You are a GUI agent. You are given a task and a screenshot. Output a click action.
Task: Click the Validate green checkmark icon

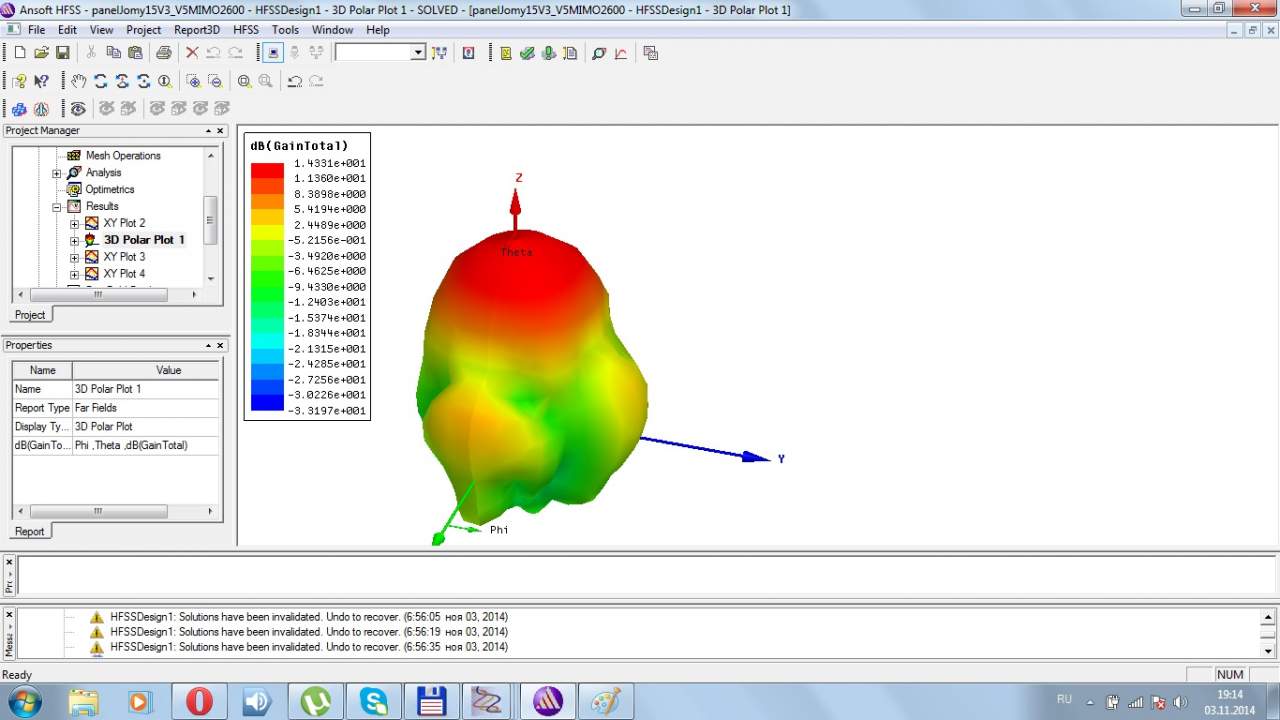tap(527, 53)
